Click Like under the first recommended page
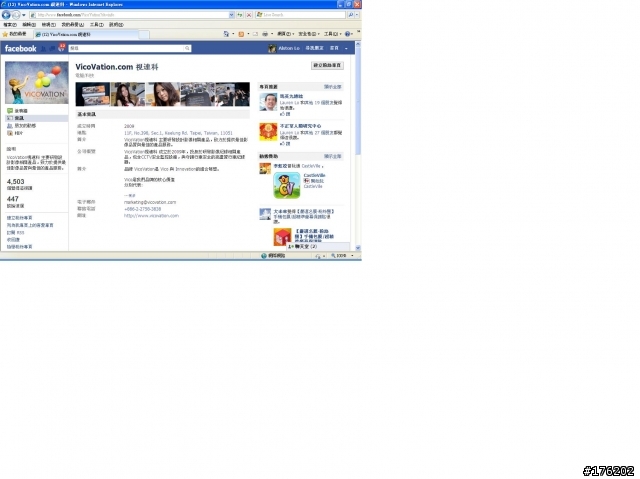 tap(285, 114)
